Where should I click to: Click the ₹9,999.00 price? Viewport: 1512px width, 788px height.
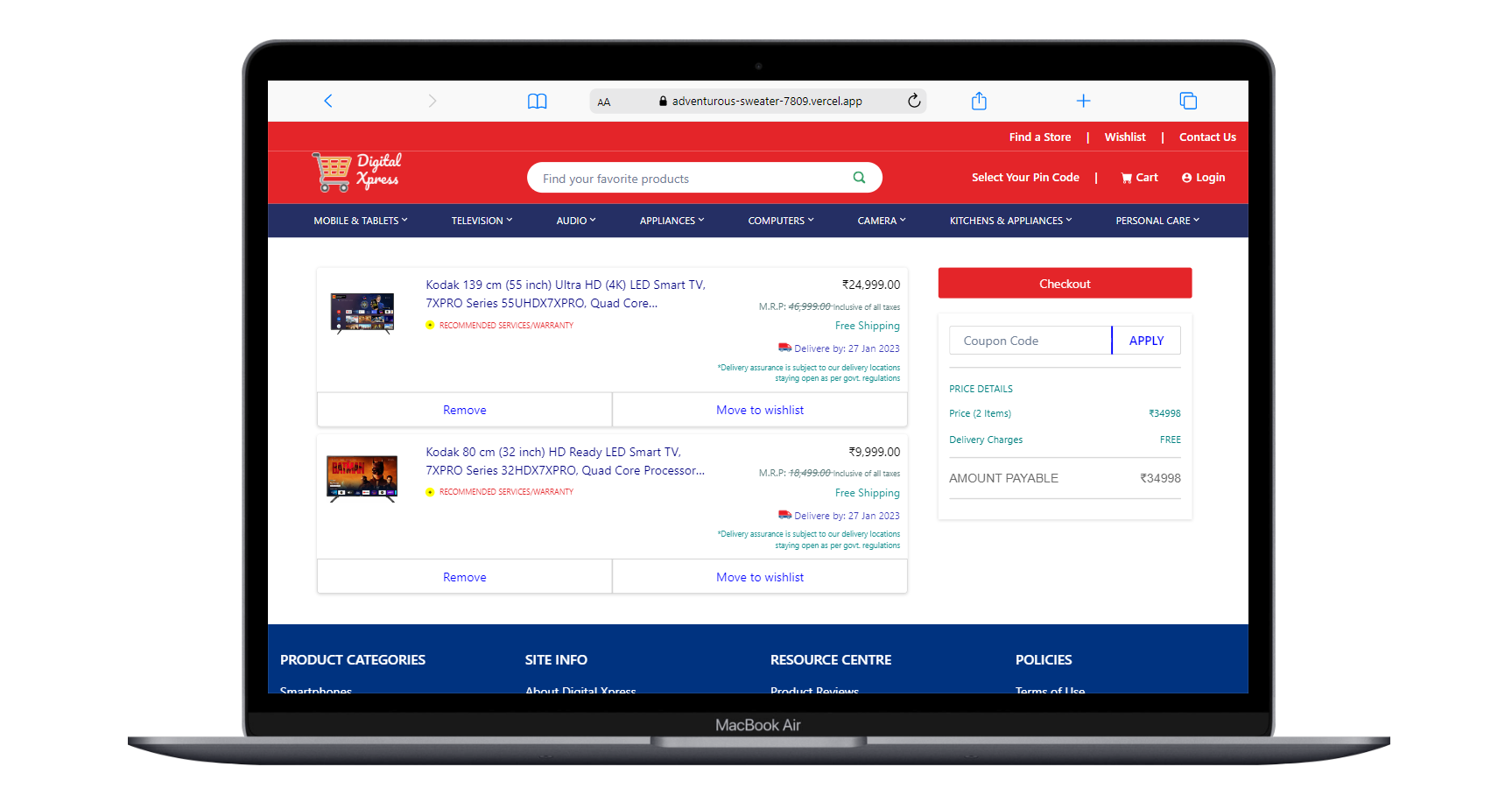point(875,452)
